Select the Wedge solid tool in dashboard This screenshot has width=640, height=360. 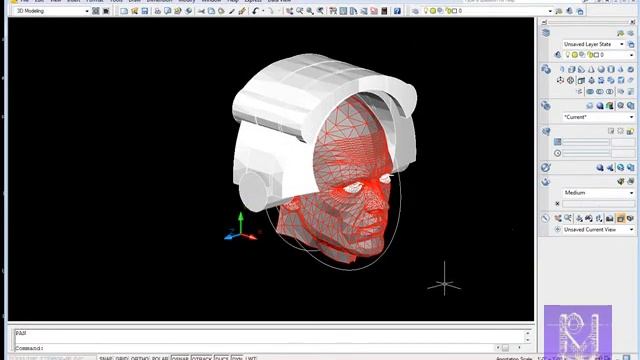(581, 69)
